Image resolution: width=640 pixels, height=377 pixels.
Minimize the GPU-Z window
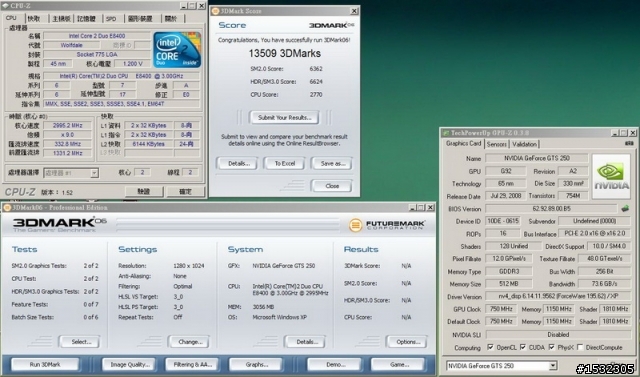pyautogui.click(x=615, y=133)
